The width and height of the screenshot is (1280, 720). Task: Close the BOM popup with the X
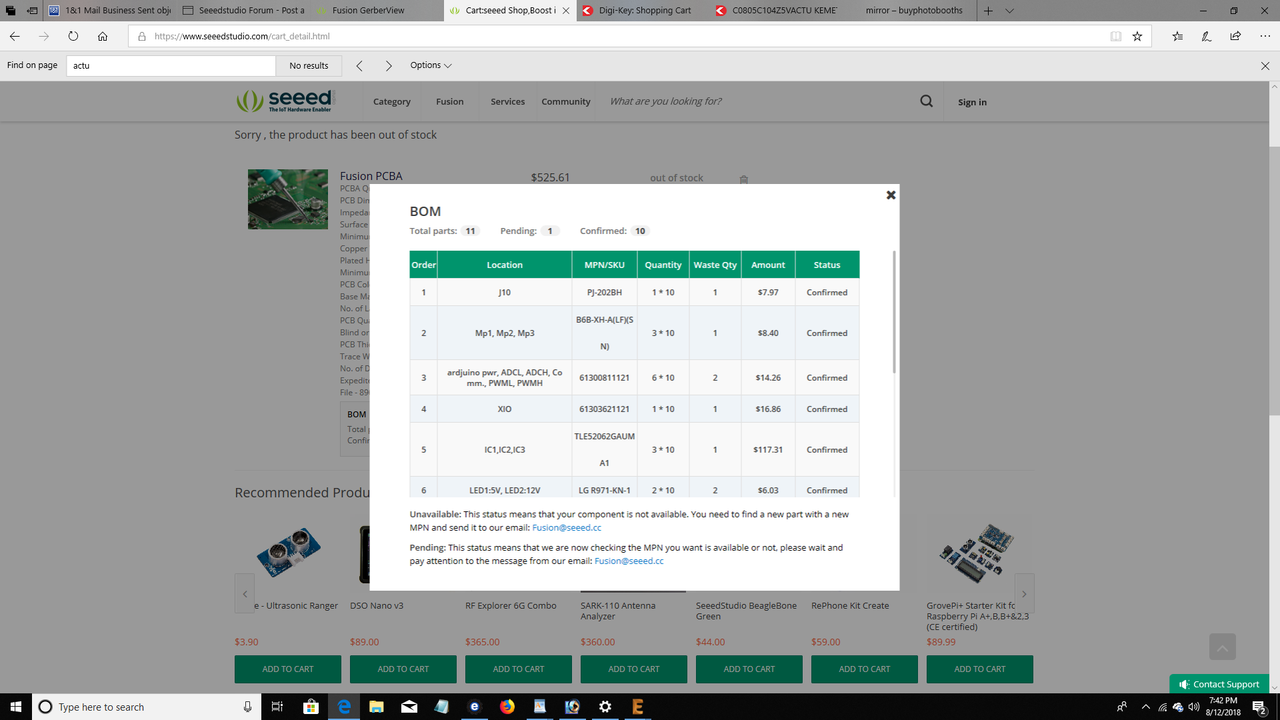coord(891,195)
